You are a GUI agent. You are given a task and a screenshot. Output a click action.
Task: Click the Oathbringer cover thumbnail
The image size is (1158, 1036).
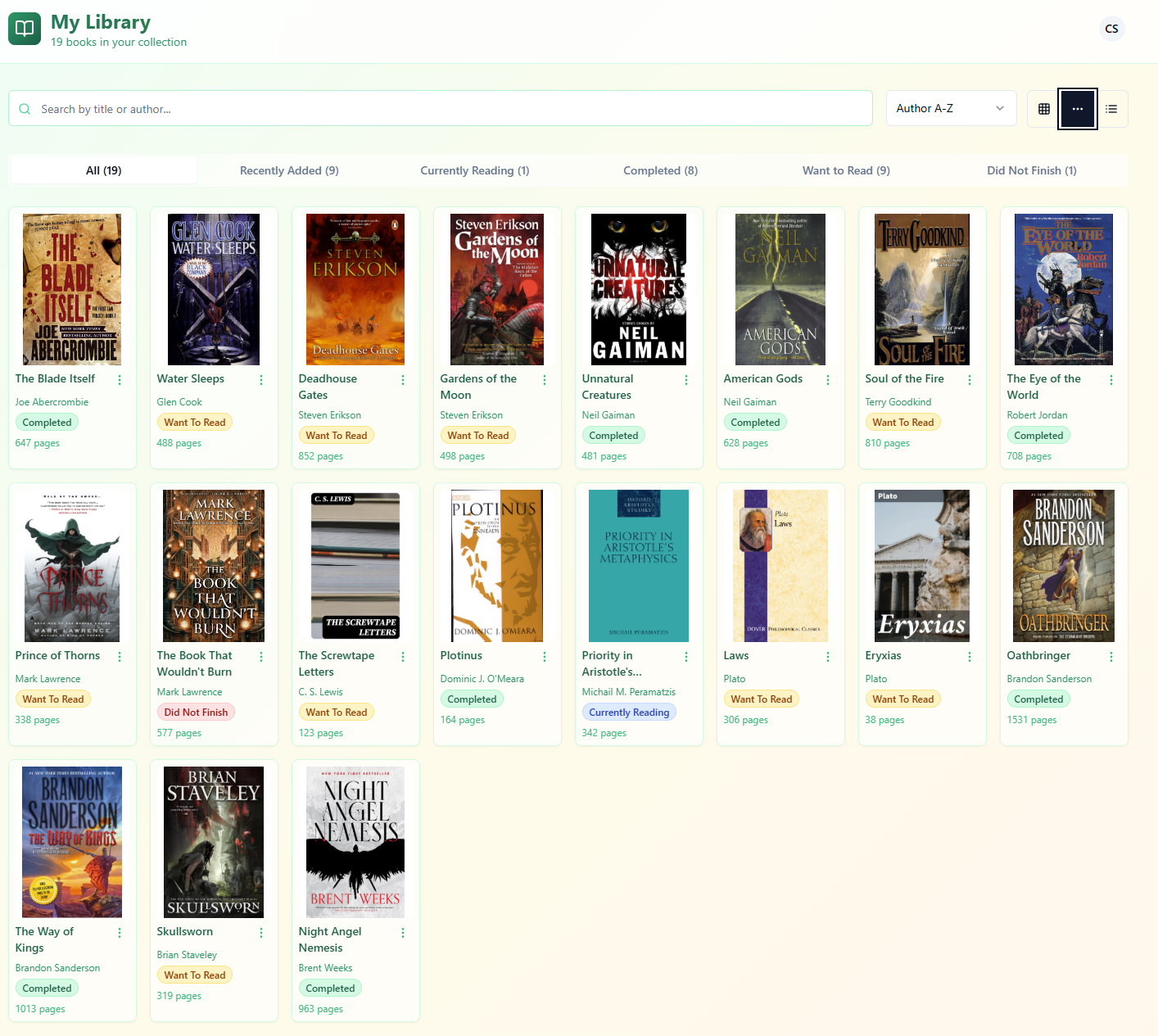(x=1064, y=566)
